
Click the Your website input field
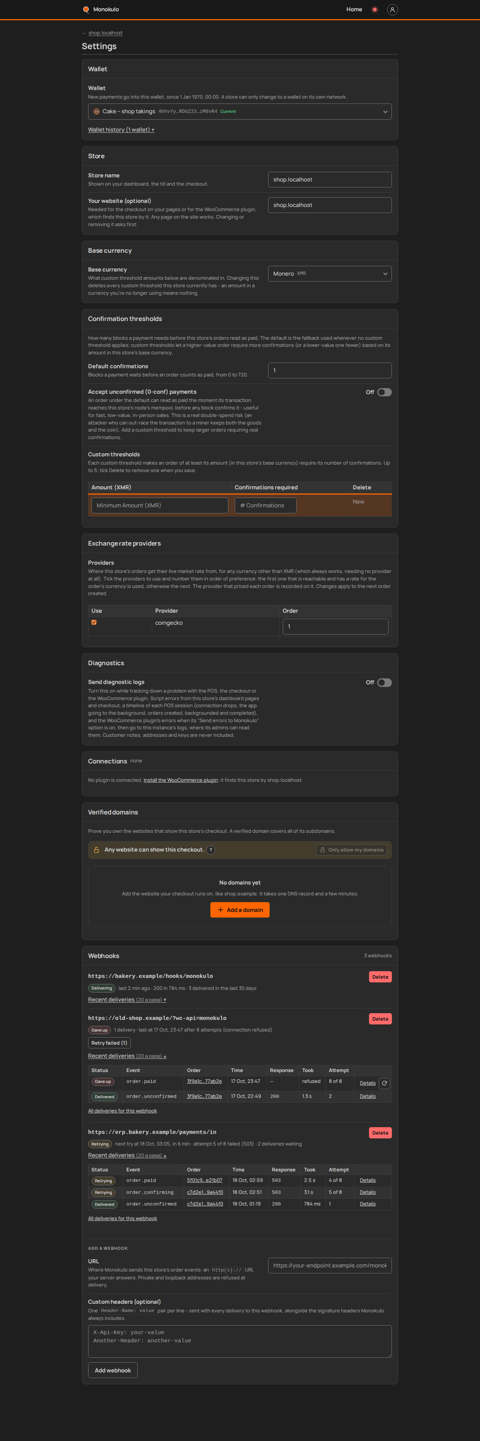[330, 205]
